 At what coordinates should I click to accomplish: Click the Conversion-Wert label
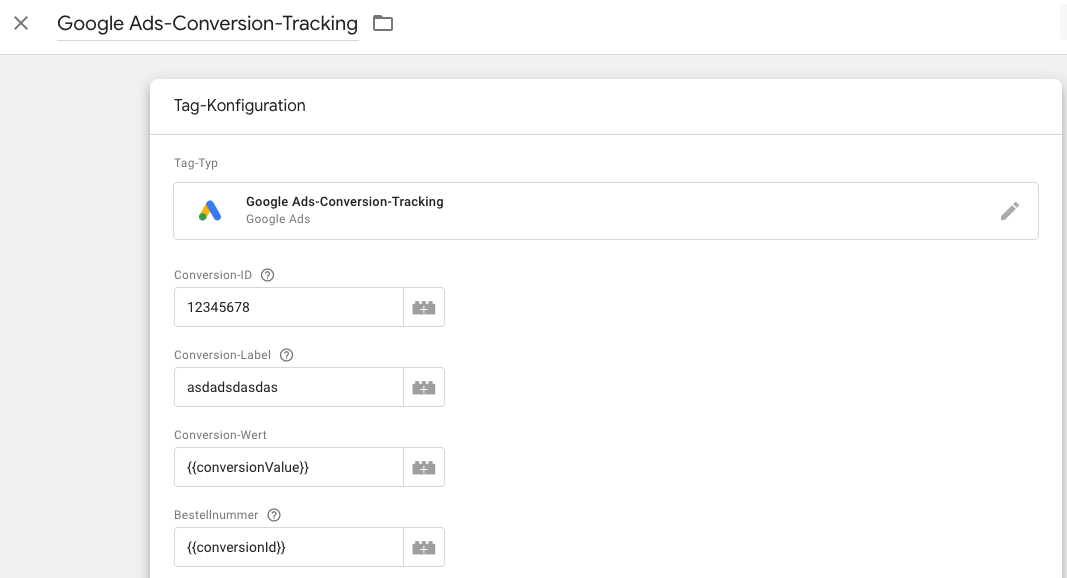tap(220, 435)
